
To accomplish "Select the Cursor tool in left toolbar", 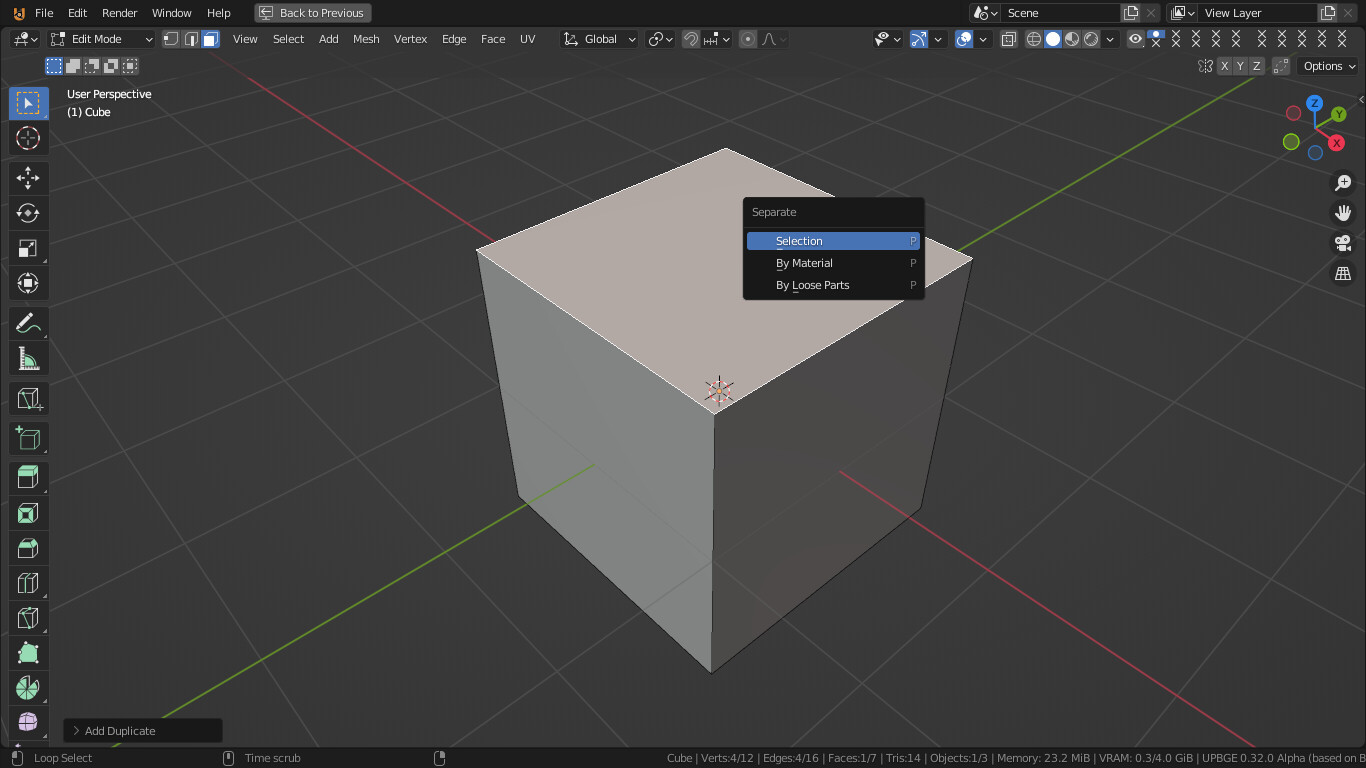I will [x=28, y=138].
